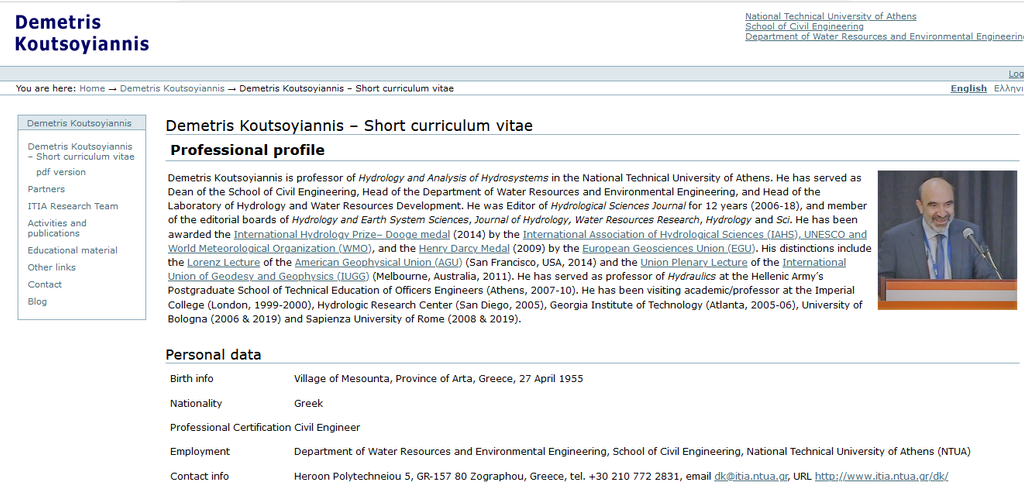1024x489 pixels.
Task: Open National Technical University of Athens link
Action: pos(830,16)
